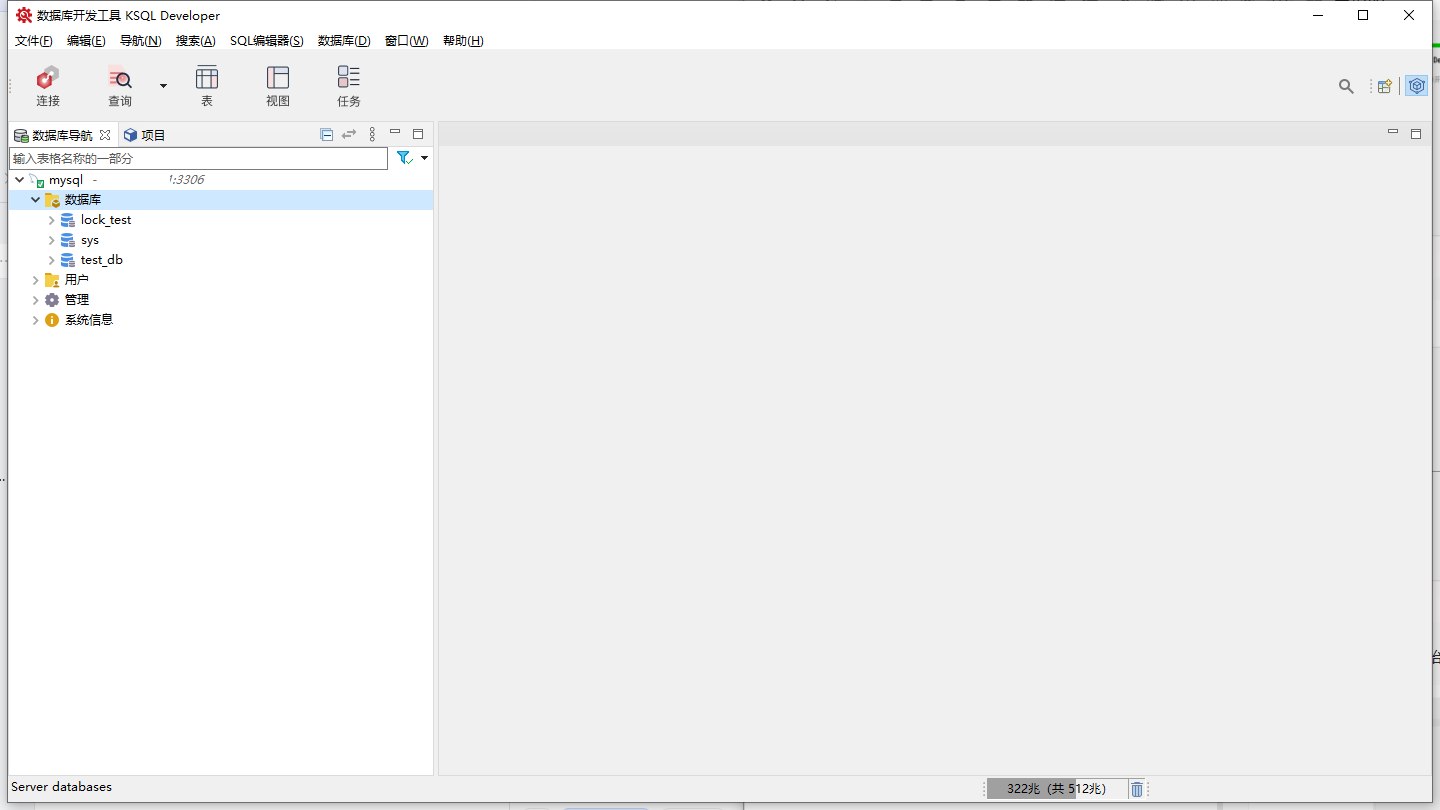Open a new 查询 query editor
Viewport: 1440px width, 810px height.
tap(120, 85)
